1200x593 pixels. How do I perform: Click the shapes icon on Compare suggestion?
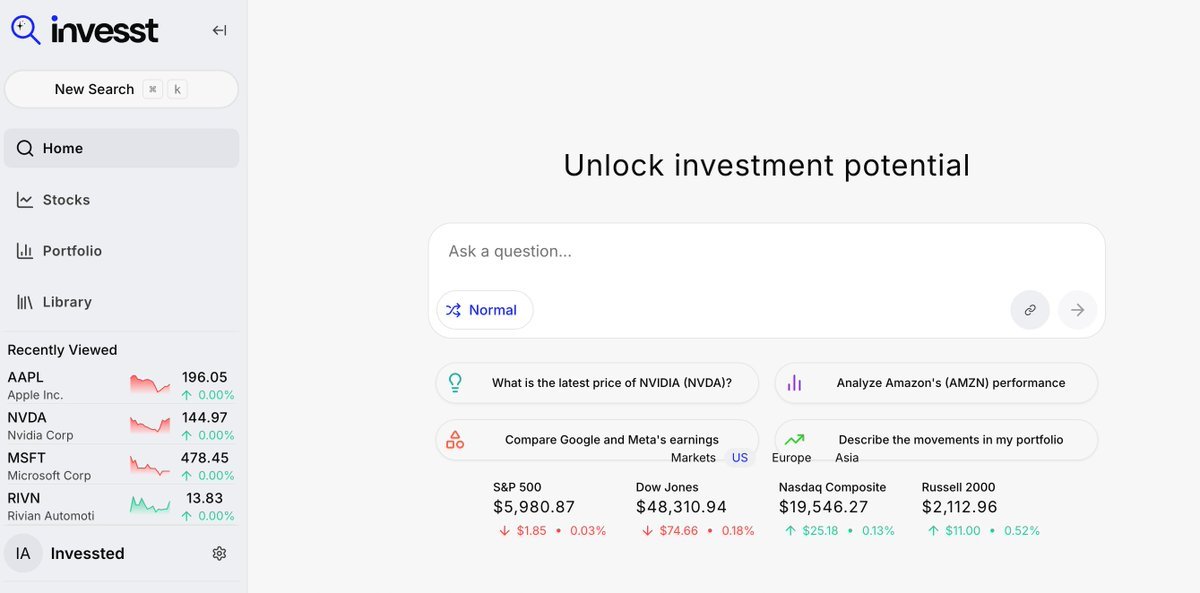[455, 440]
